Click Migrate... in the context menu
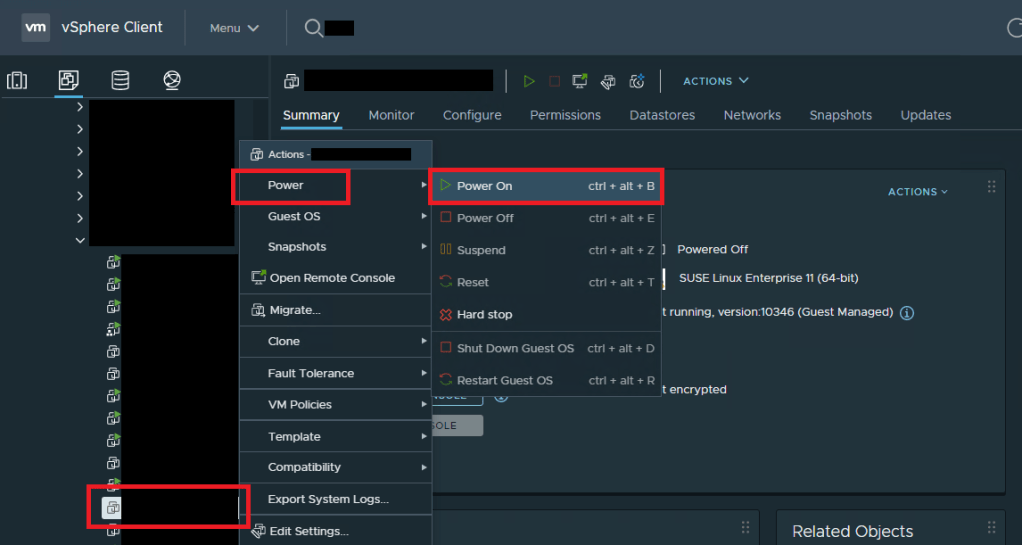Image resolution: width=1022 pixels, height=545 pixels. tap(294, 310)
